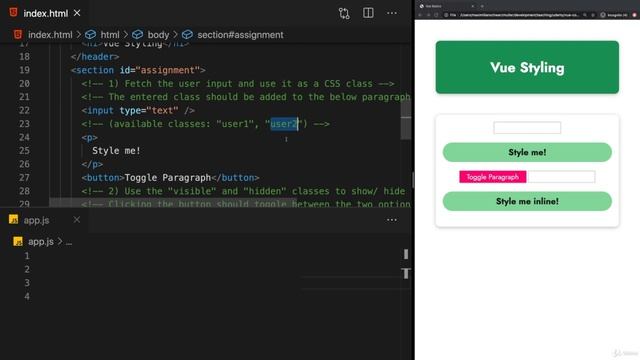This screenshot has height=360, width=640.
Task: Open more actions menu for app.js editor
Action: pyautogui.click(x=392, y=220)
